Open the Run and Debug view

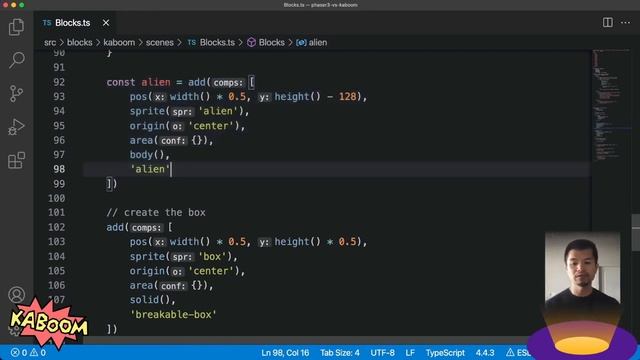point(16,127)
